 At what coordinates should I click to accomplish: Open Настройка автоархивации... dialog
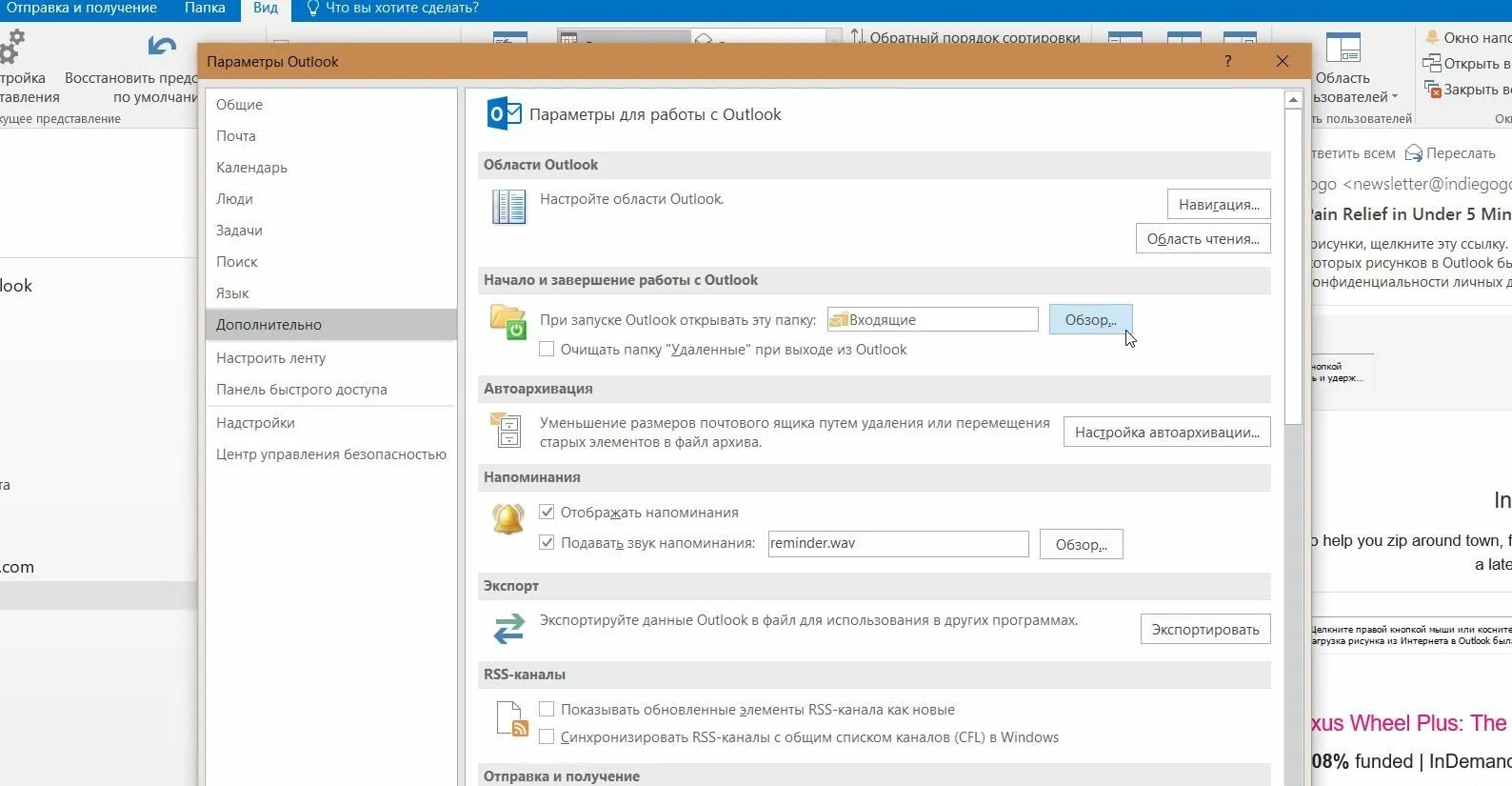(1167, 433)
